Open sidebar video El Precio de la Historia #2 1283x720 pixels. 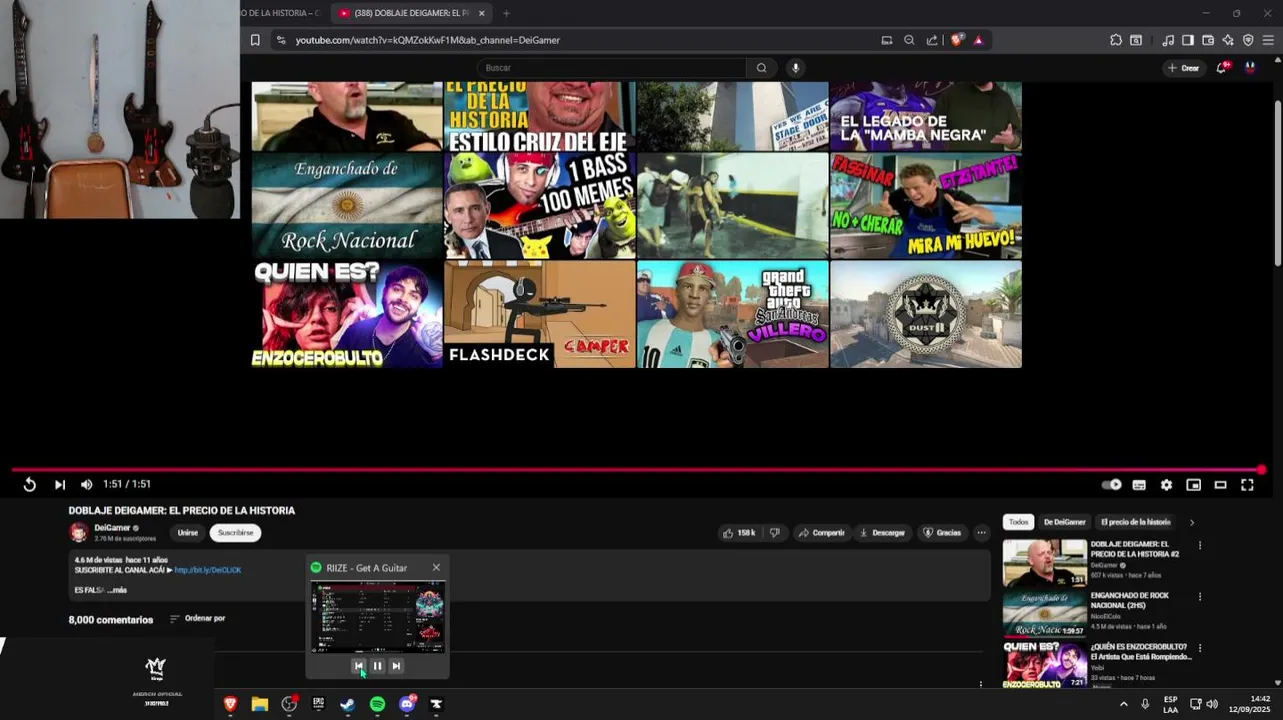click(x=1045, y=563)
